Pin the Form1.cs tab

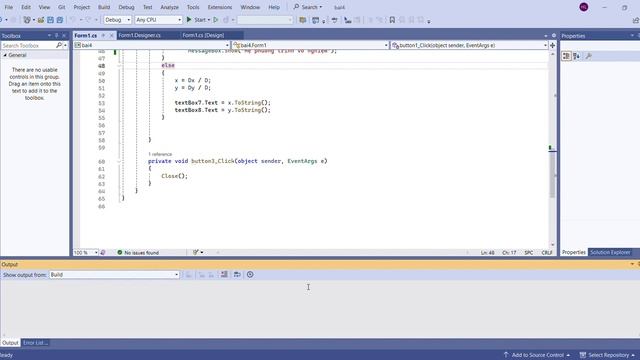click(103, 36)
